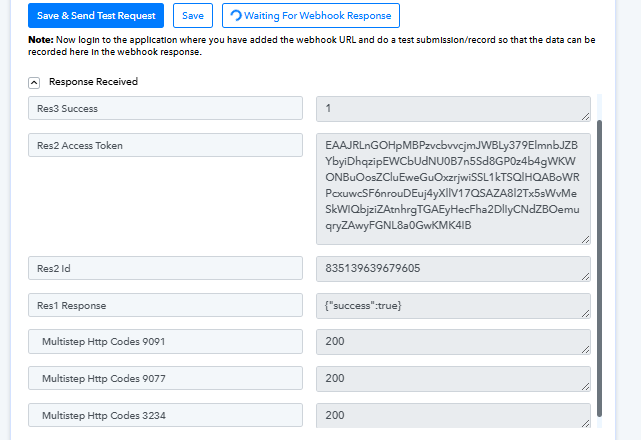The width and height of the screenshot is (641, 440).
Task: Select the Res2 Id label field
Action: pos(165,268)
